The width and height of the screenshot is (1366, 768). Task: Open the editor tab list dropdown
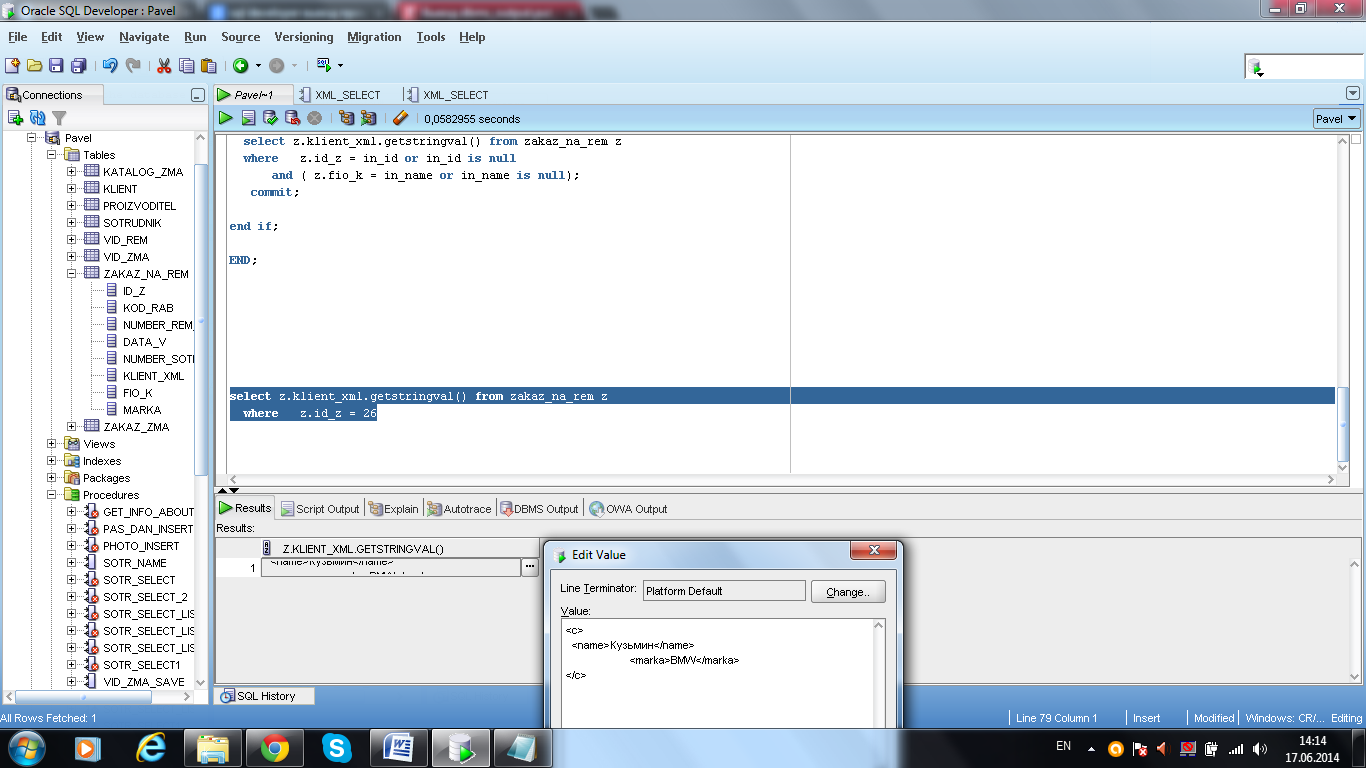[1353, 94]
